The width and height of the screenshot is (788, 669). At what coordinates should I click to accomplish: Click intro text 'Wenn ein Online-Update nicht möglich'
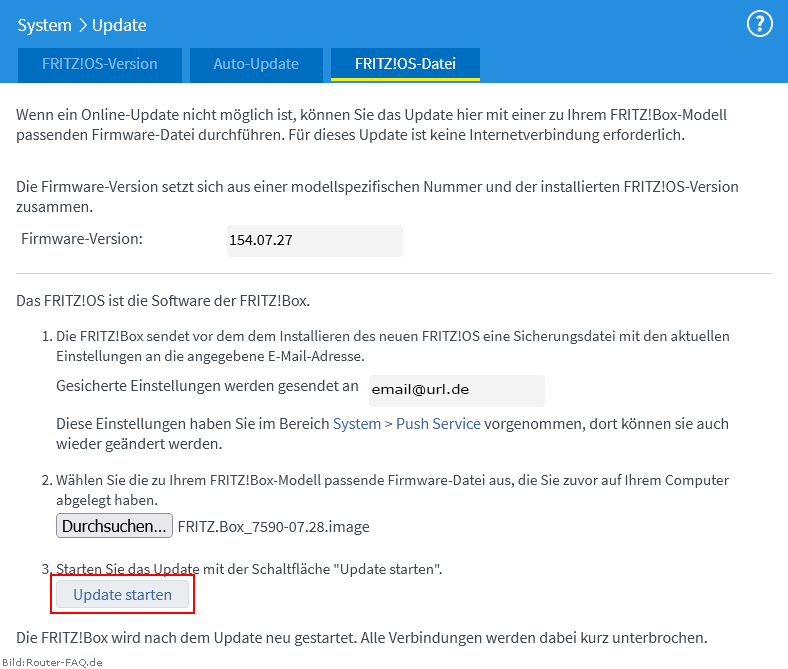coord(157,115)
